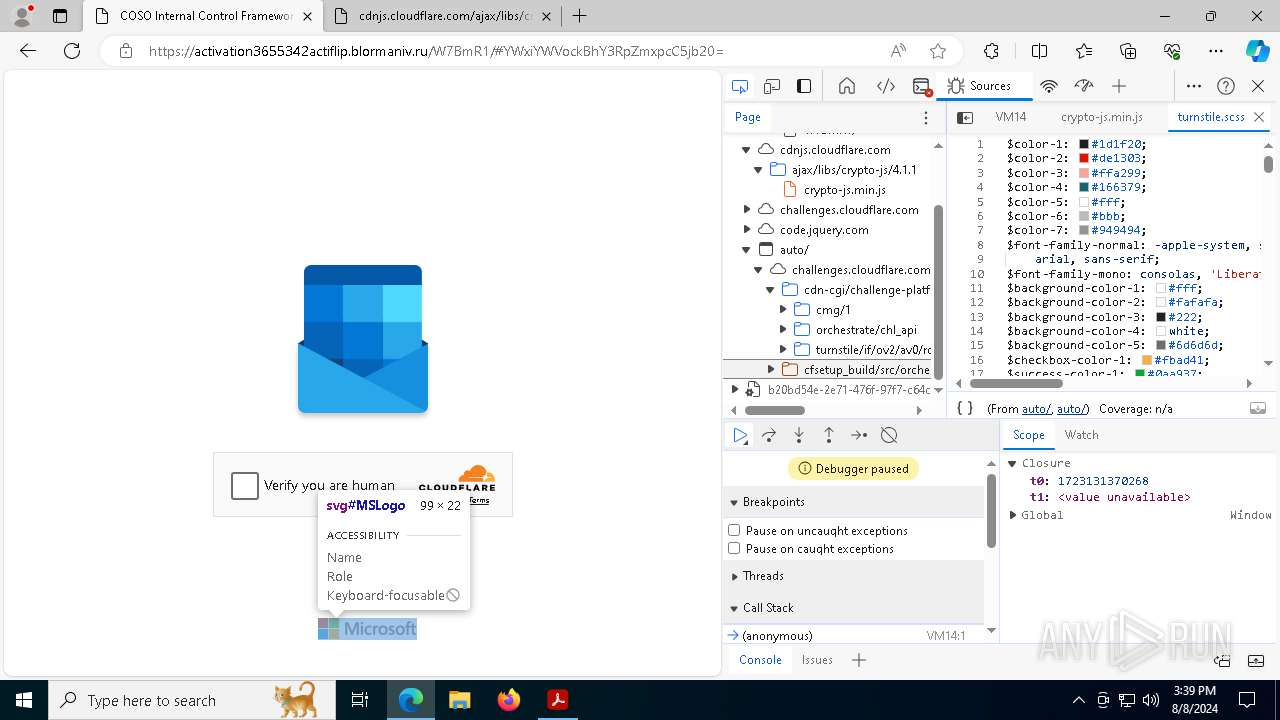Enable Pause on uncaught exceptions

pyautogui.click(x=734, y=530)
